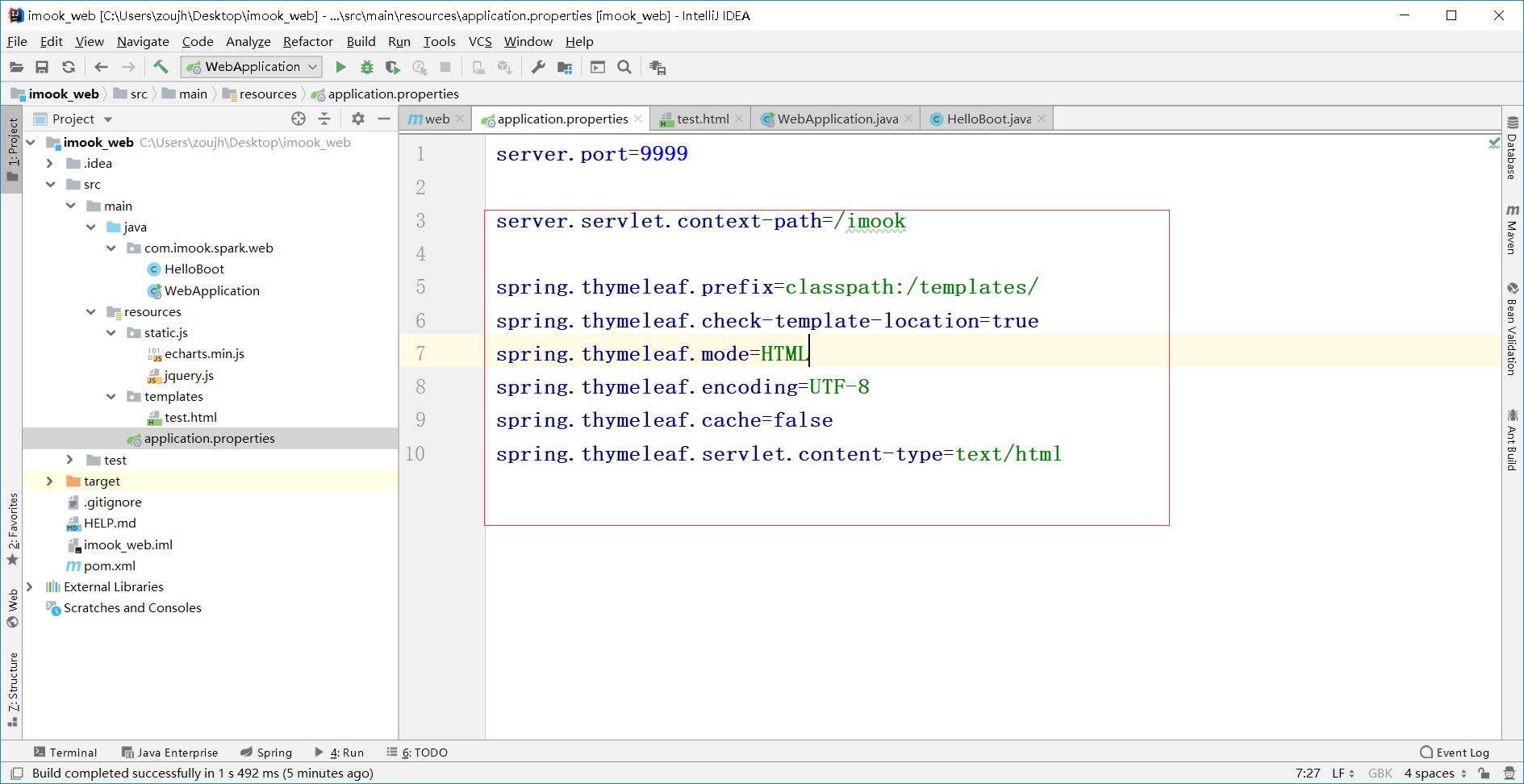Viewport: 1524px width, 784px height.
Task: Open the Java Enterprise tool window
Action: tap(170, 753)
